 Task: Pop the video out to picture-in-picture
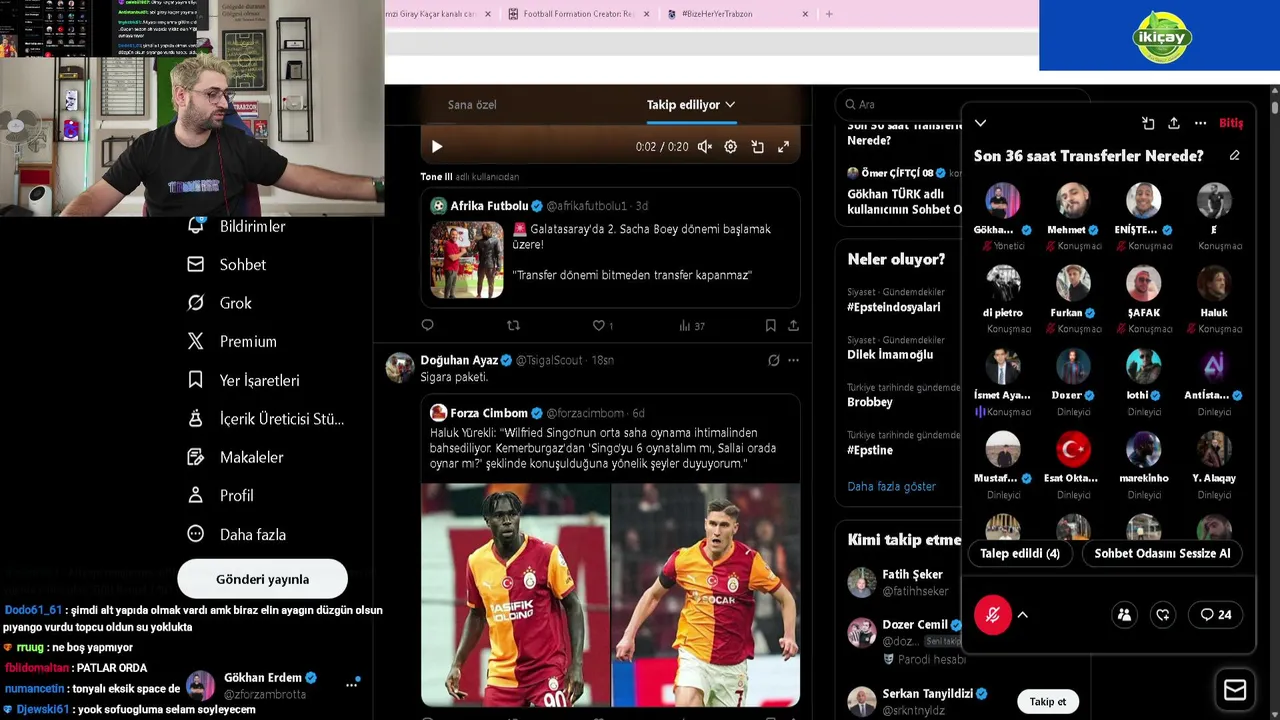pyautogui.click(x=757, y=147)
